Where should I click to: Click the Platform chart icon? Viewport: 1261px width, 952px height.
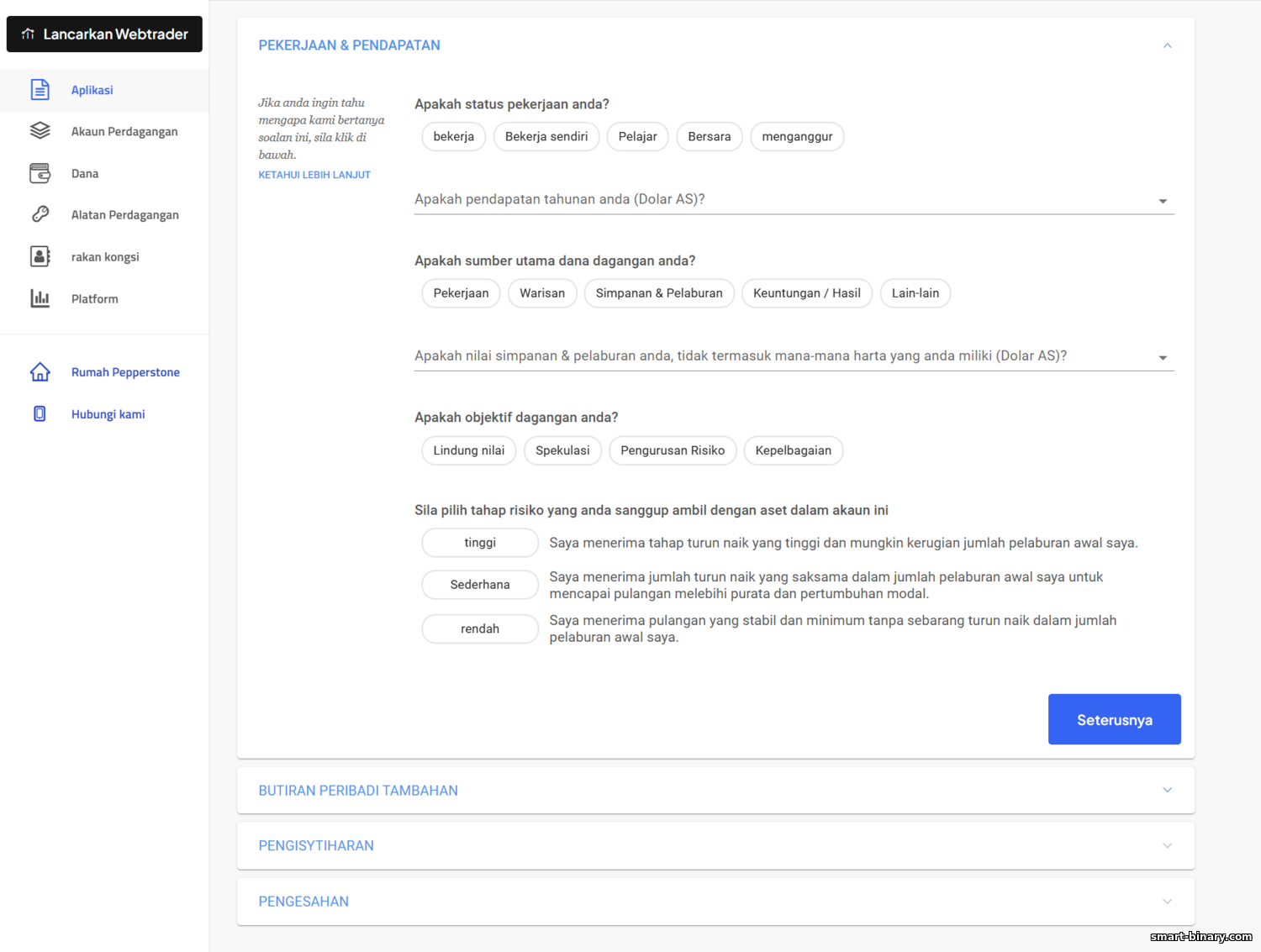tap(40, 298)
